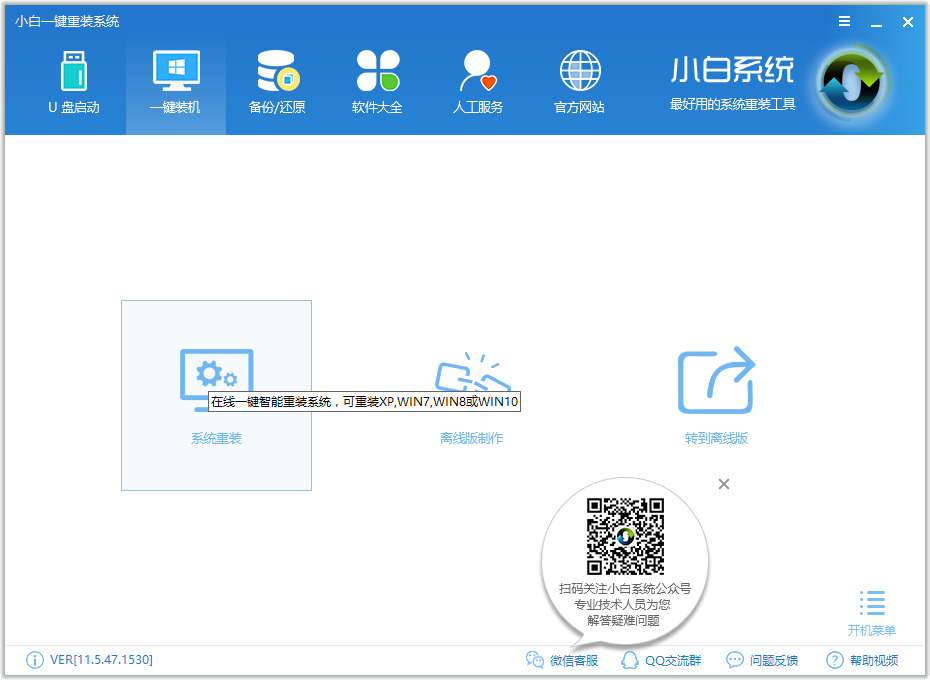
Task: Visit the 官方网站 globe icon
Action: (579, 83)
